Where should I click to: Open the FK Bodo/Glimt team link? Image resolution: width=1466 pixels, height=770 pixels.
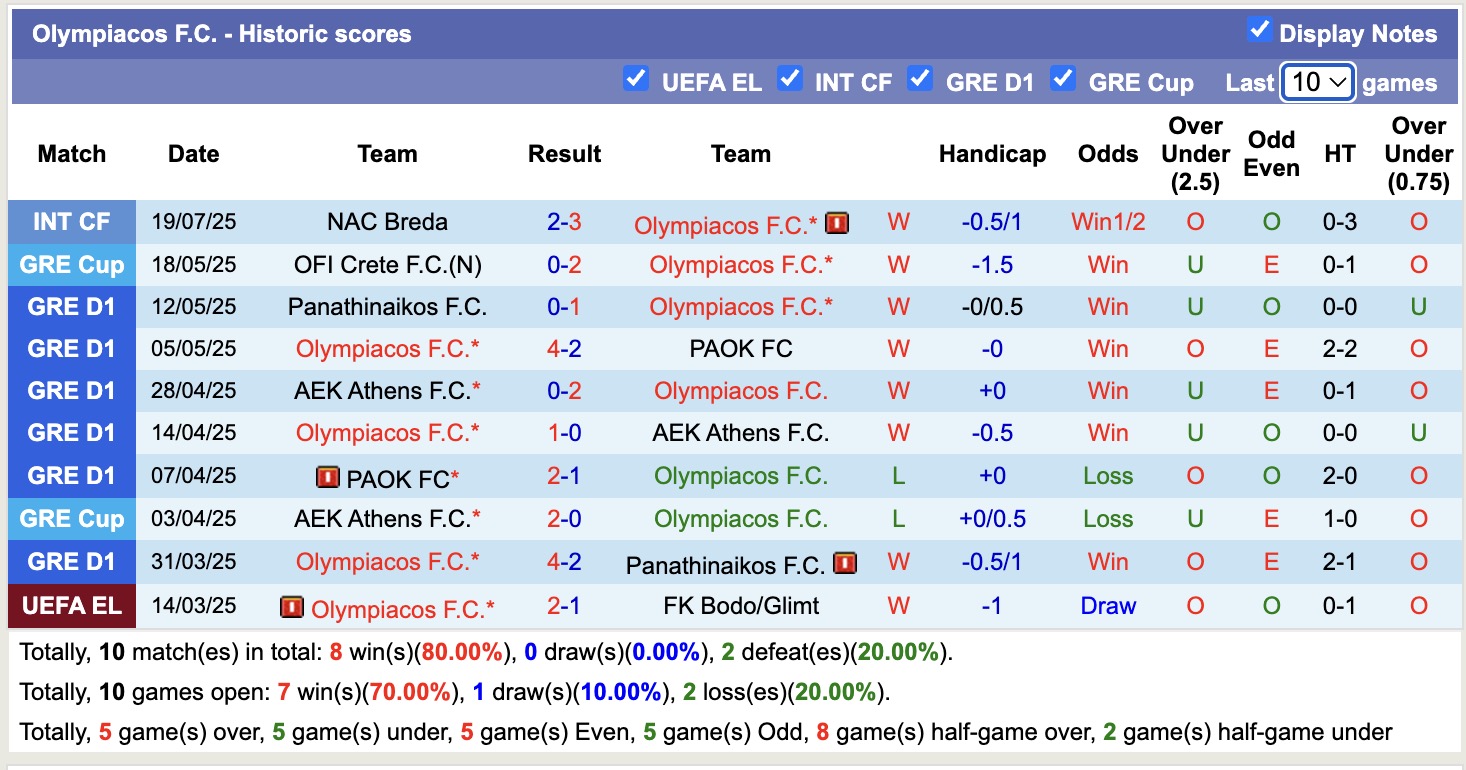tap(739, 605)
